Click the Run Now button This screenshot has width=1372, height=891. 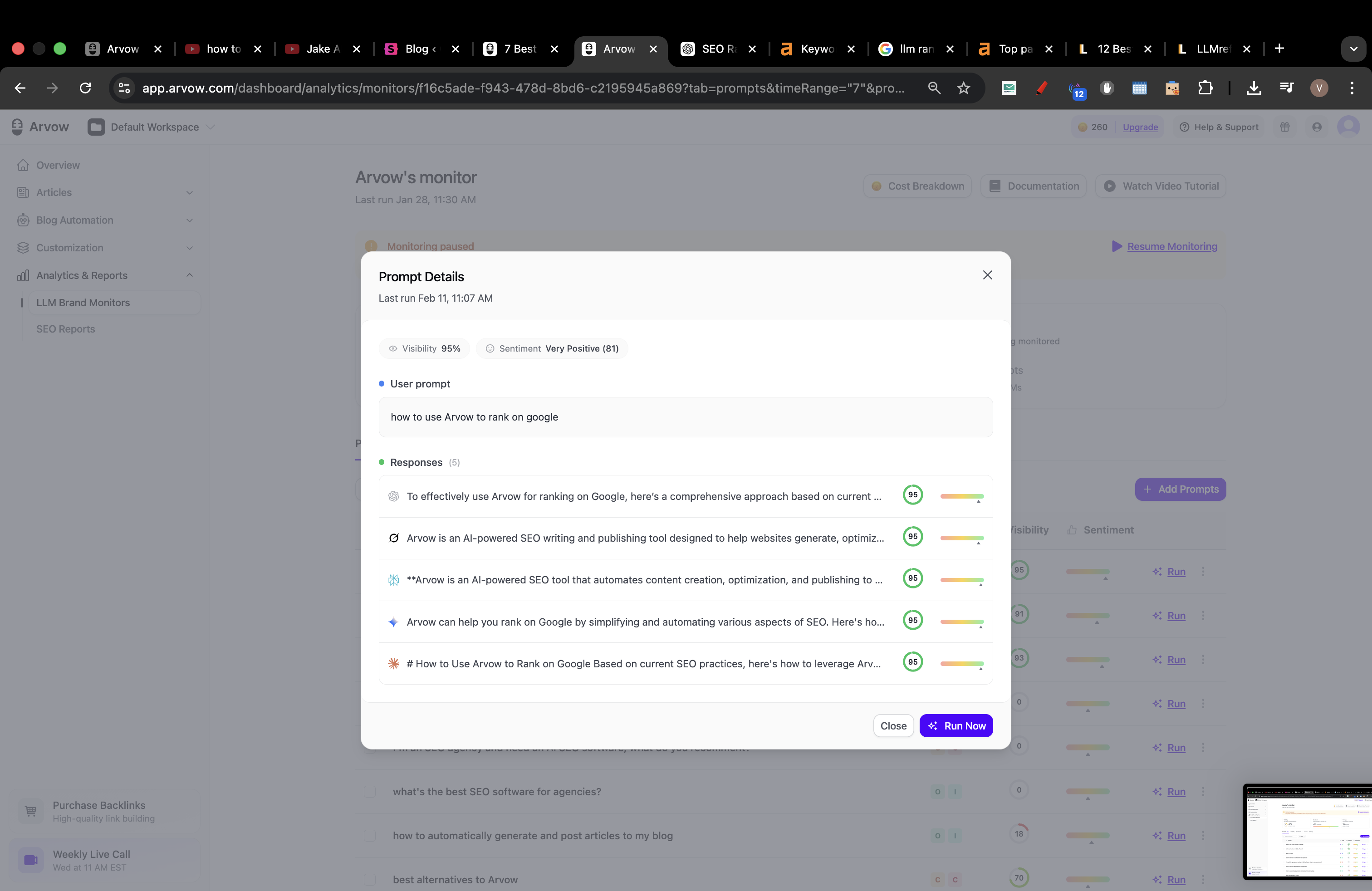coord(956,725)
